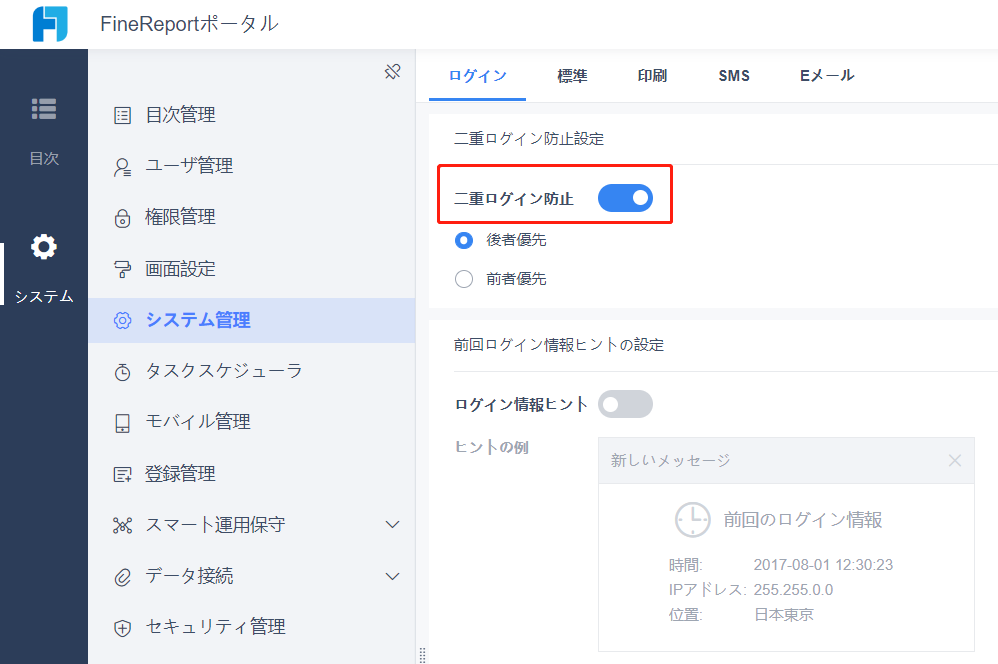Enable the ログイン情報ヒント switch
Screen dimensions: 998x664
(625, 404)
